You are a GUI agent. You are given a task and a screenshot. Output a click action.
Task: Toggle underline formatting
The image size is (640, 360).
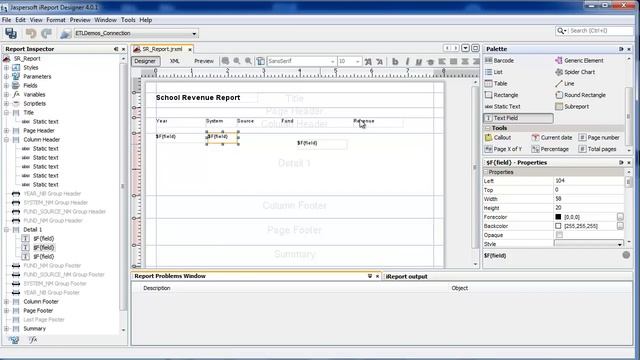(418, 61)
